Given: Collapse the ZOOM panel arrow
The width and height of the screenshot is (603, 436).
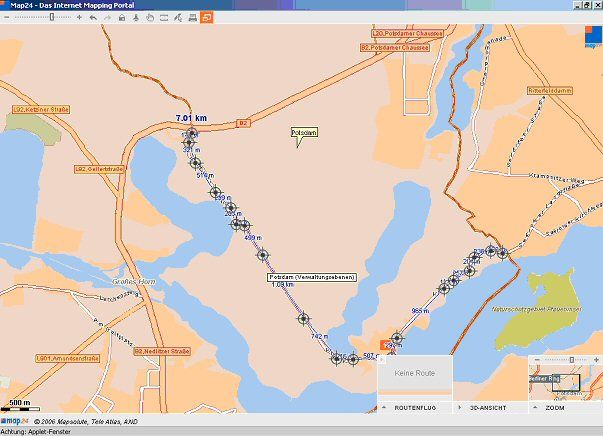Looking at the screenshot, I should (534, 408).
